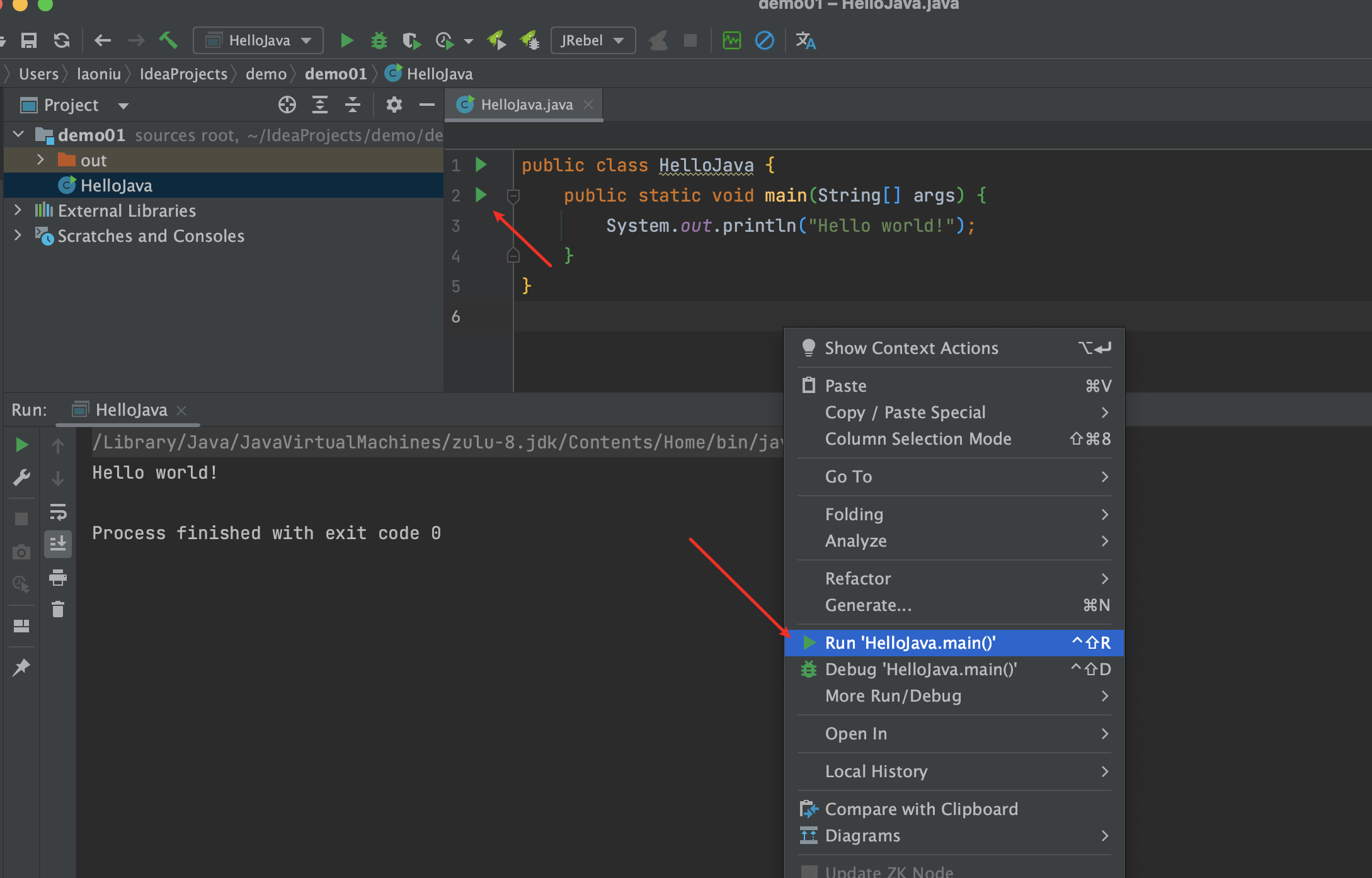Click the Clear All trash icon in console
The height and width of the screenshot is (878, 1372).
click(58, 609)
